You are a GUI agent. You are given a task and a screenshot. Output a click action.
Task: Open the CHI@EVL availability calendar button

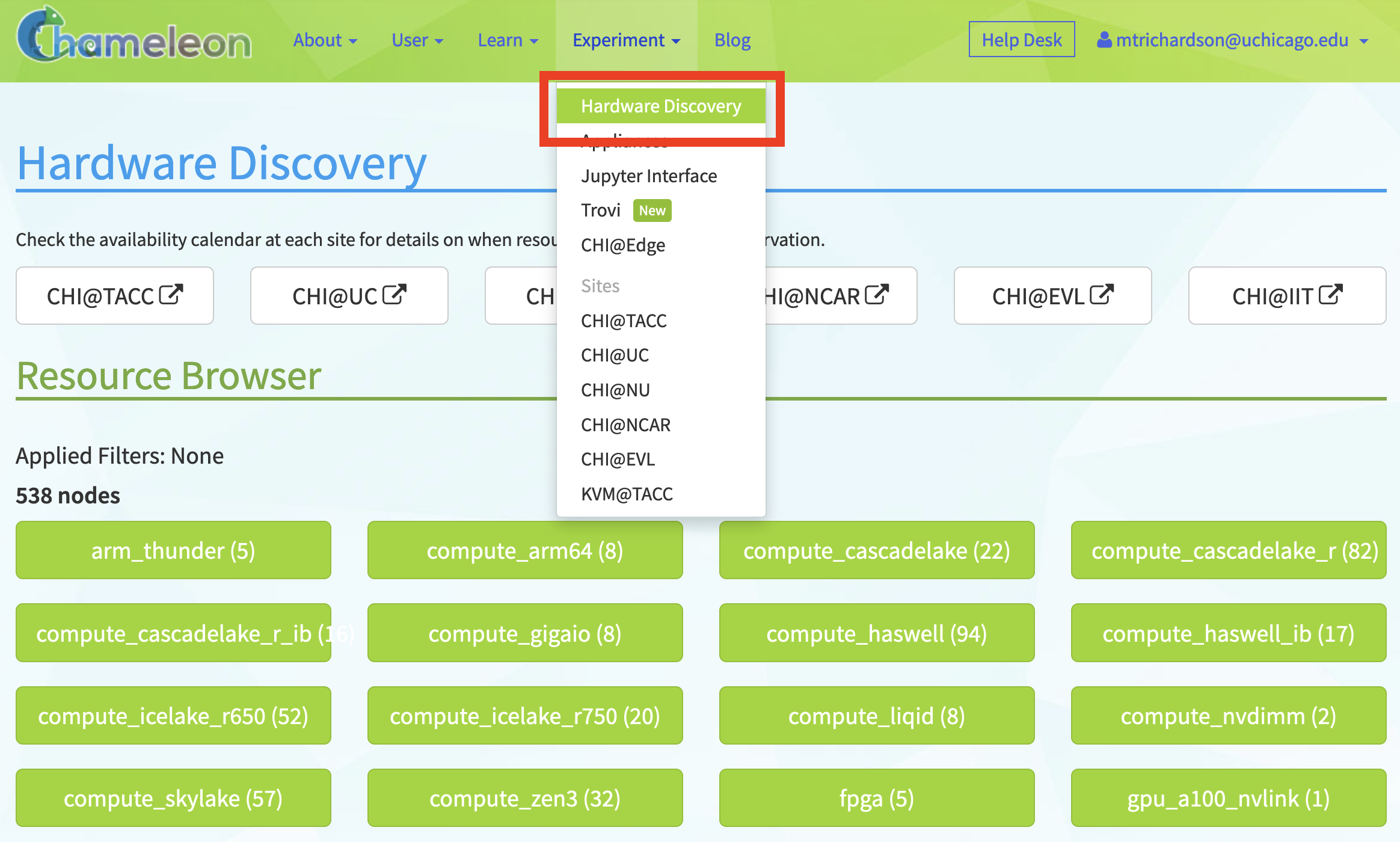pos(1053,296)
